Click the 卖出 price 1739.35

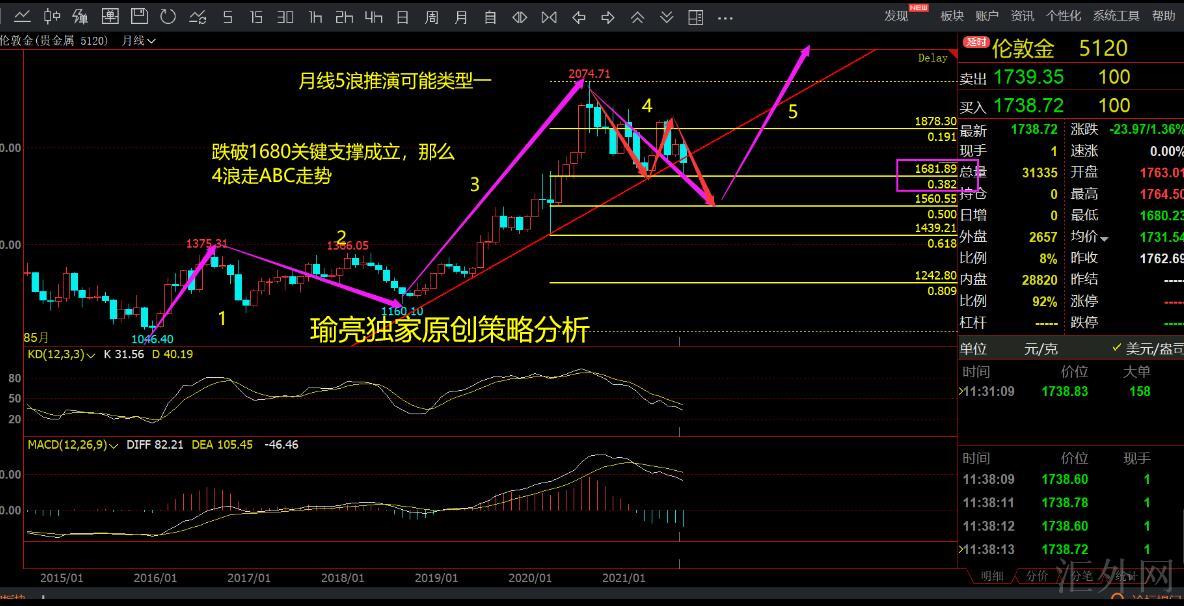(1028, 77)
